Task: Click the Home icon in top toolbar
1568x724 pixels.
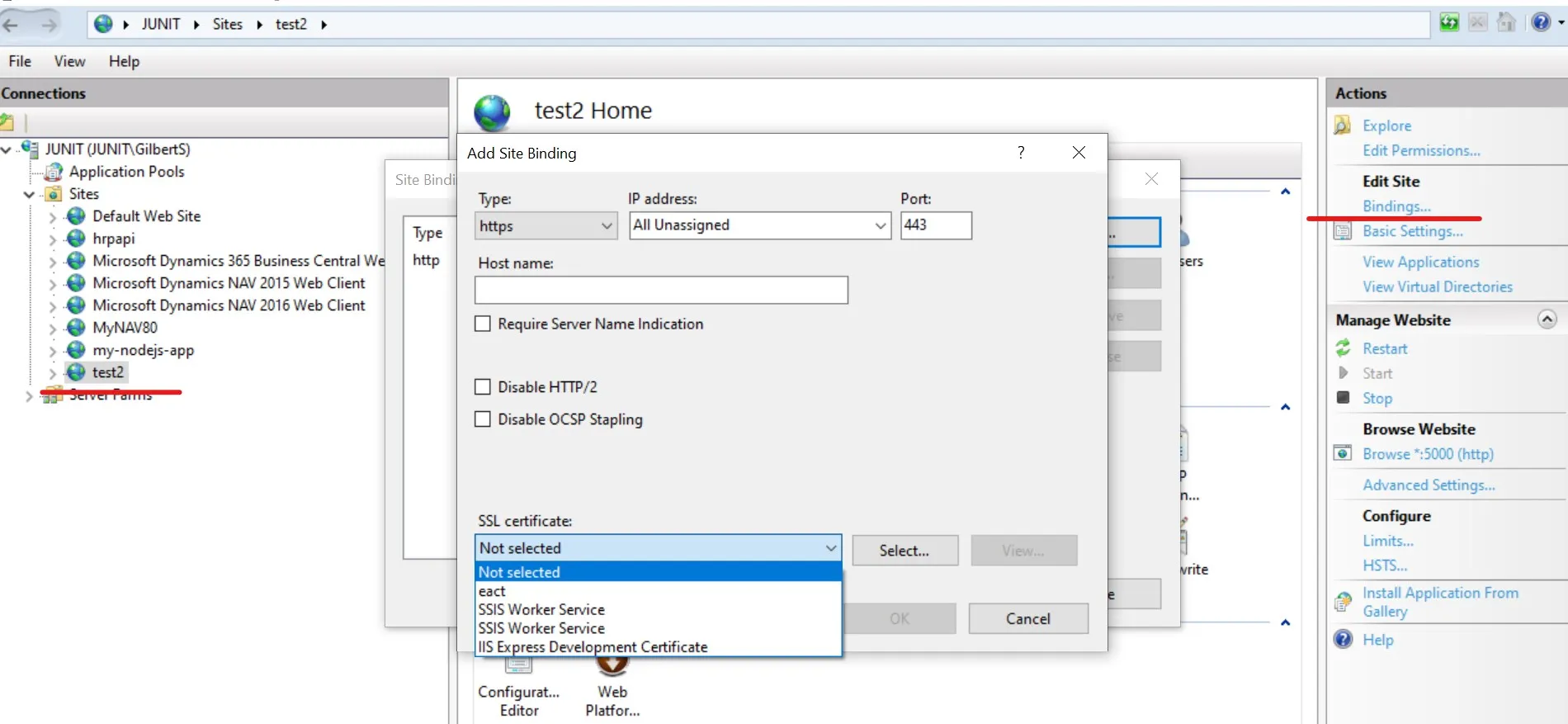Action: coord(1507,22)
